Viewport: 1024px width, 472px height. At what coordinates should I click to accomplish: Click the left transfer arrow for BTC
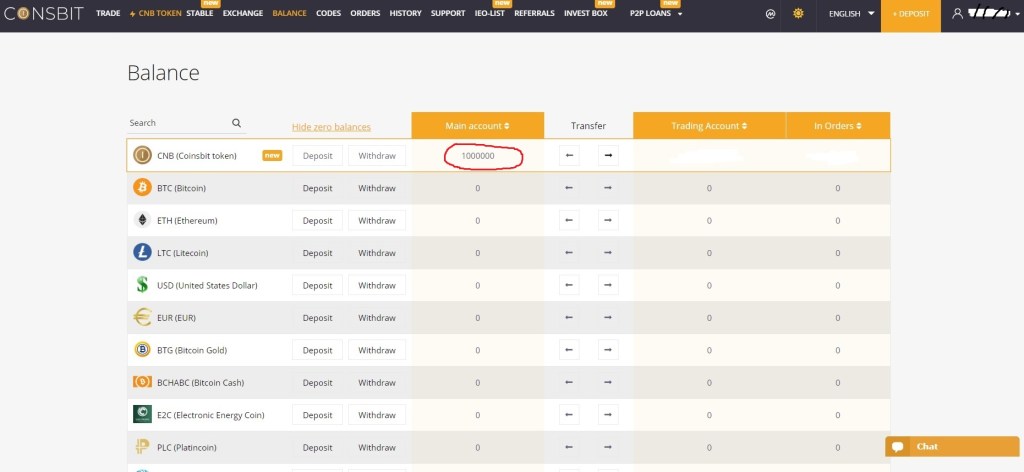(569, 188)
